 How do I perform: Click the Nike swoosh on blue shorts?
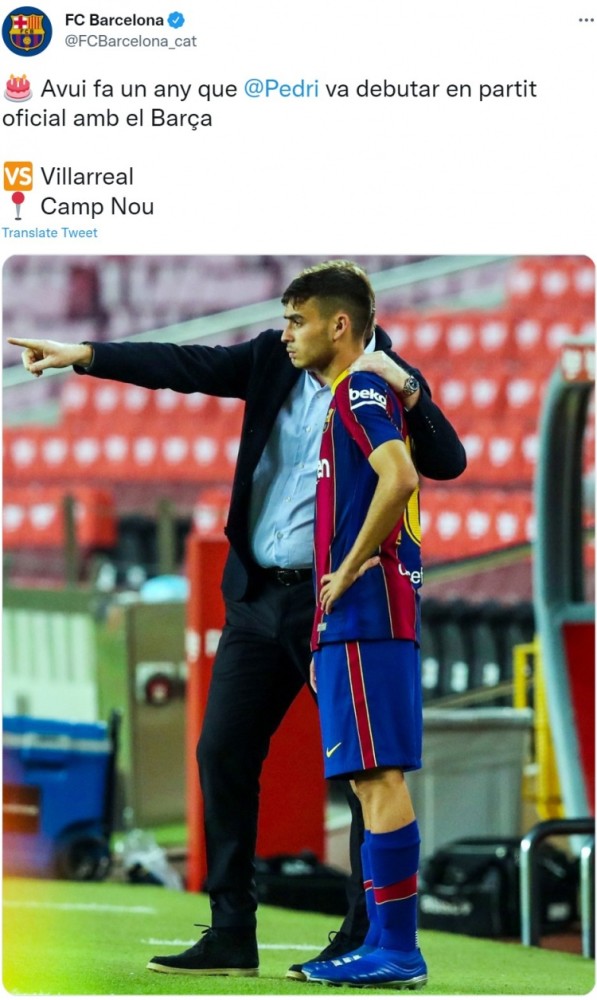(333, 749)
